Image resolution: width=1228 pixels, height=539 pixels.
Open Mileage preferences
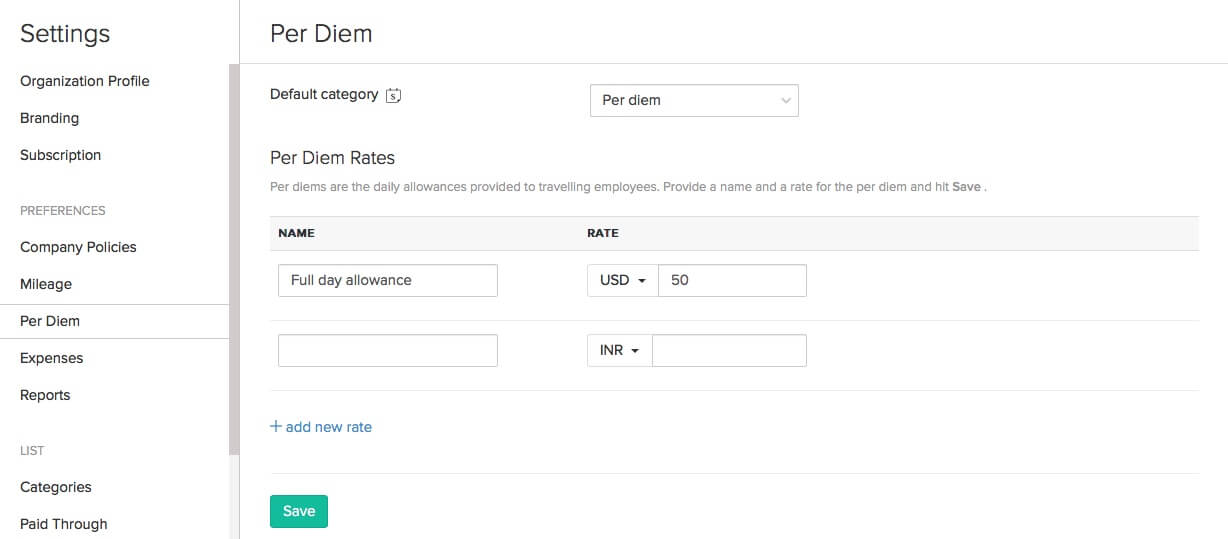click(x=46, y=284)
